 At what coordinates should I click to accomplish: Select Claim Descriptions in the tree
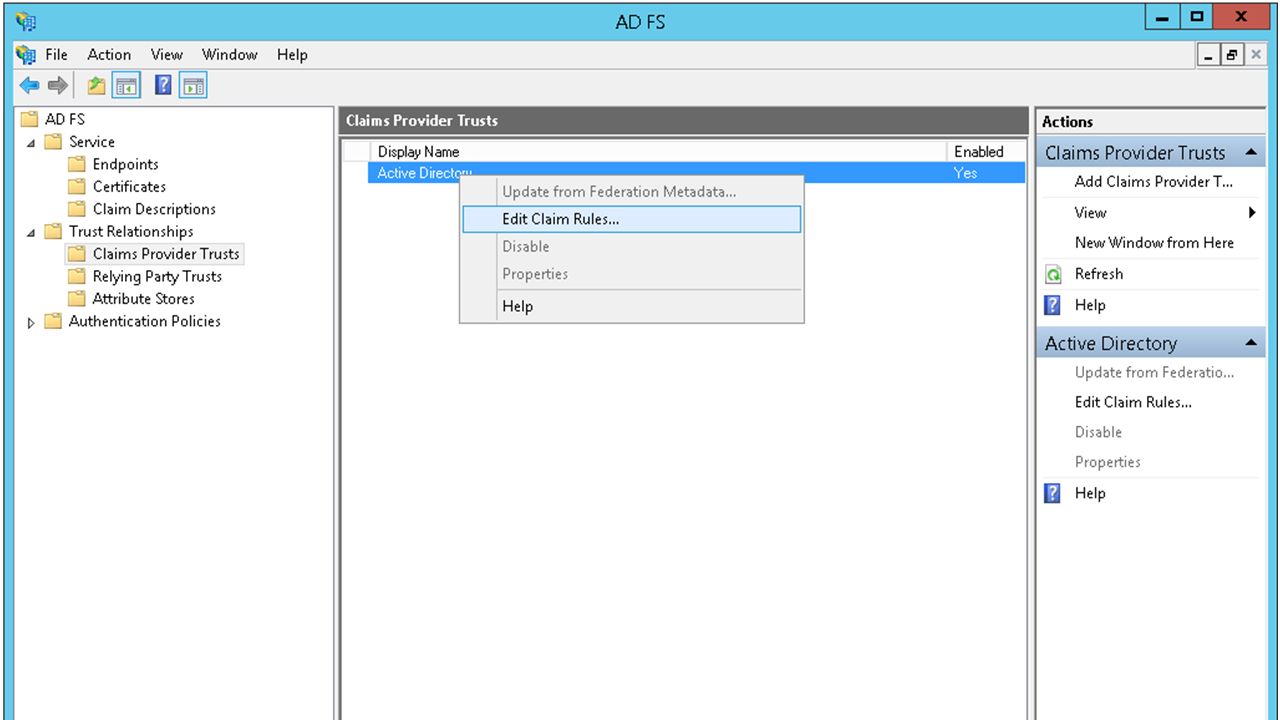pyautogui.click(x=154, y=209)
